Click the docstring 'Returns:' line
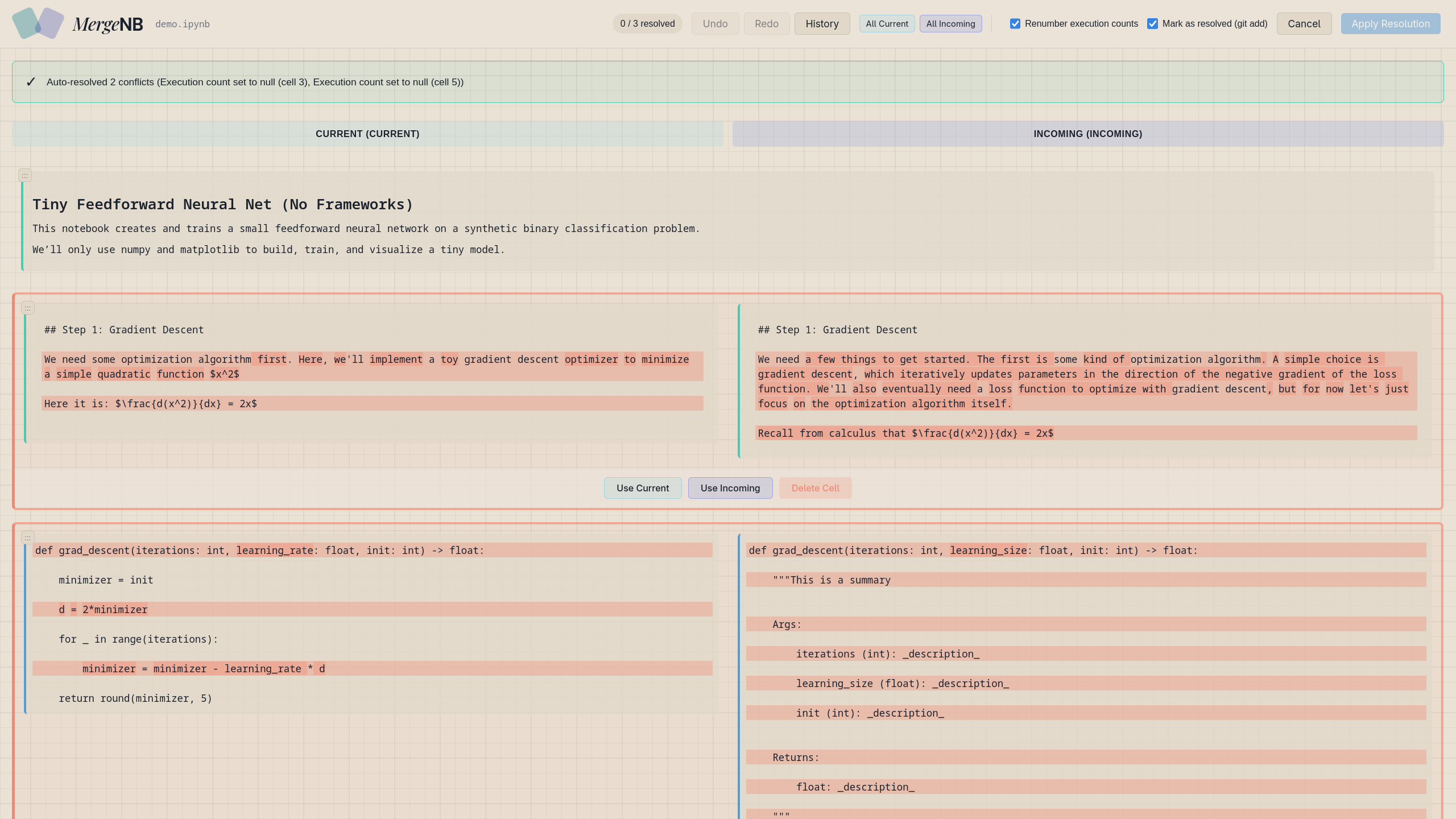Image resolution: width=1456 pixels, height=819 pixels. tap(1086, 757)
